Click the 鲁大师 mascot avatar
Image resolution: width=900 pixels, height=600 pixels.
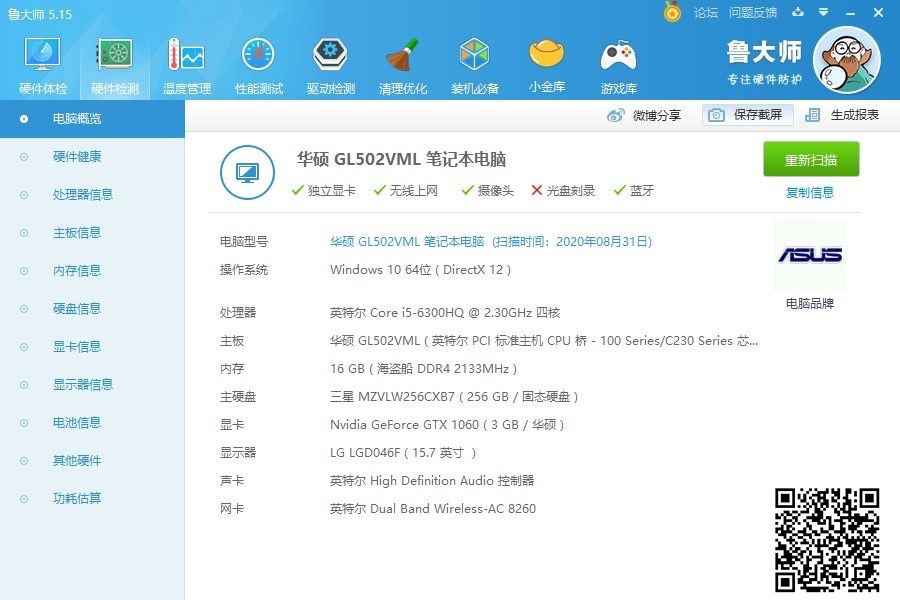[x=846, y=60]
